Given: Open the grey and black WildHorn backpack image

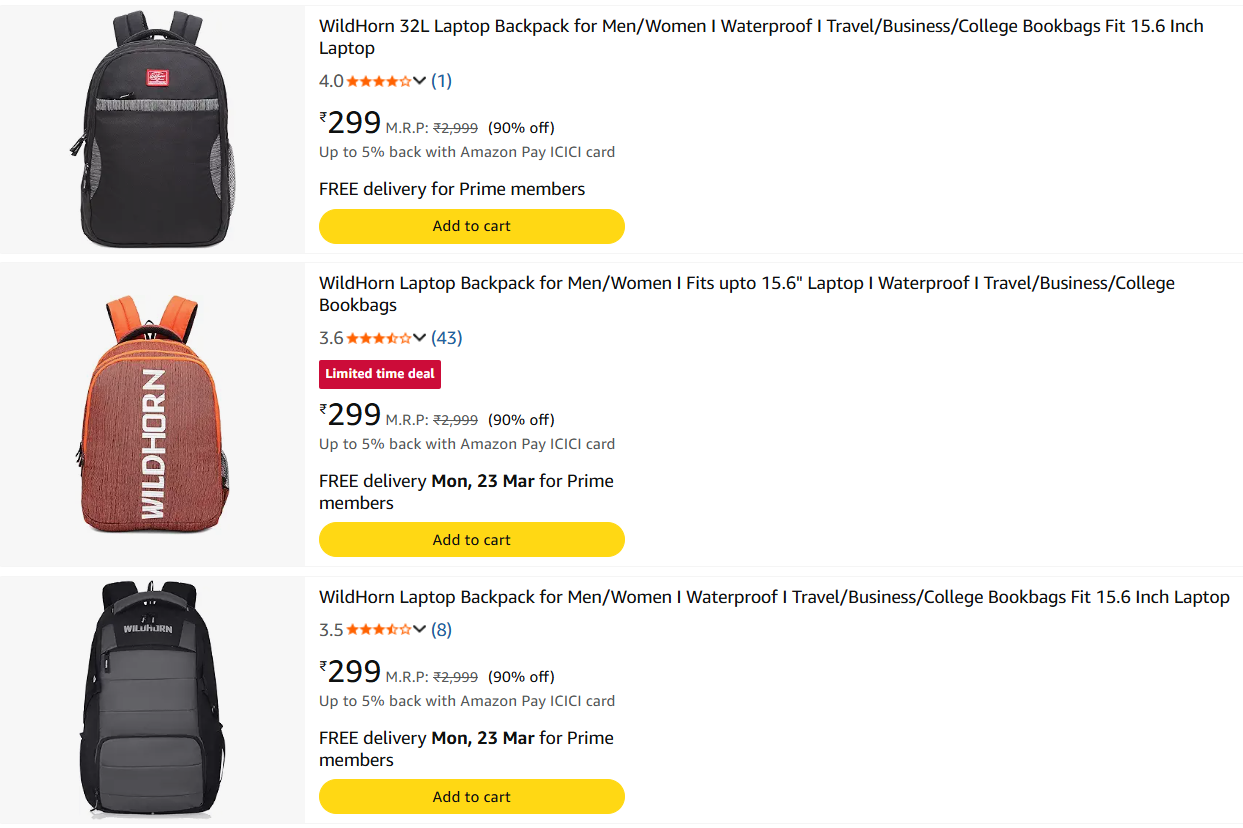Looking at the screenshot, I should pos(152,699).
